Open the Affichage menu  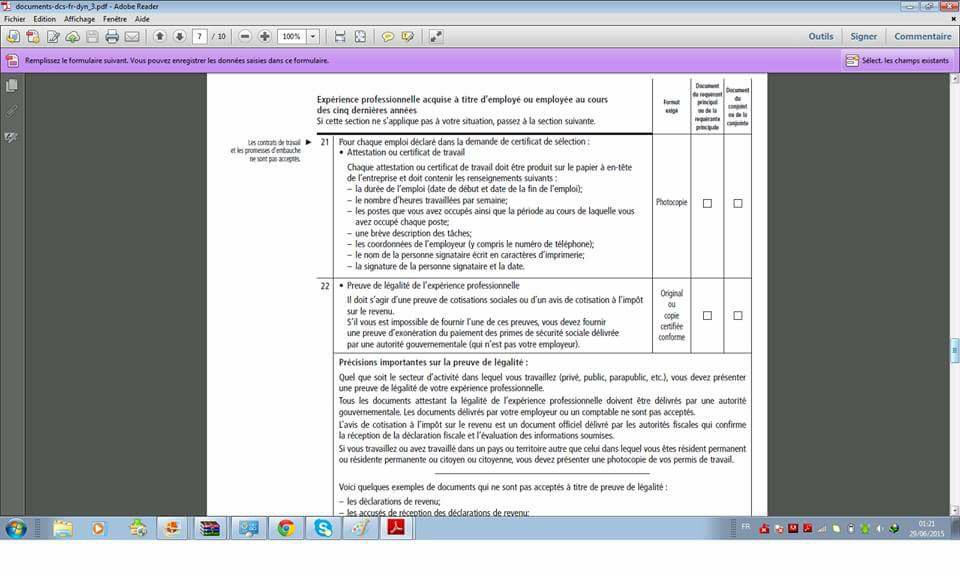[x=79, y=19]
